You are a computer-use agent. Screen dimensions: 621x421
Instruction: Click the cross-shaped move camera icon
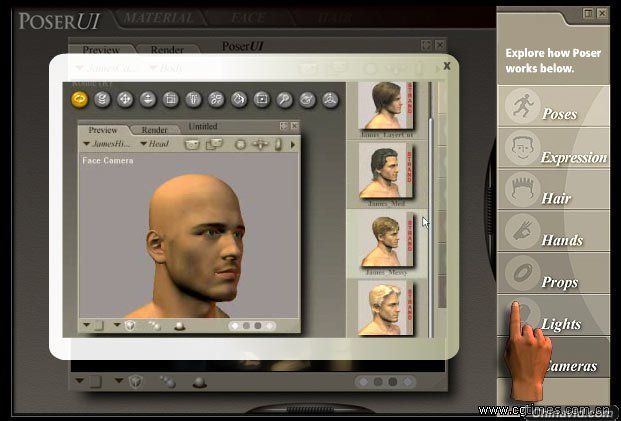coord(260,145)
